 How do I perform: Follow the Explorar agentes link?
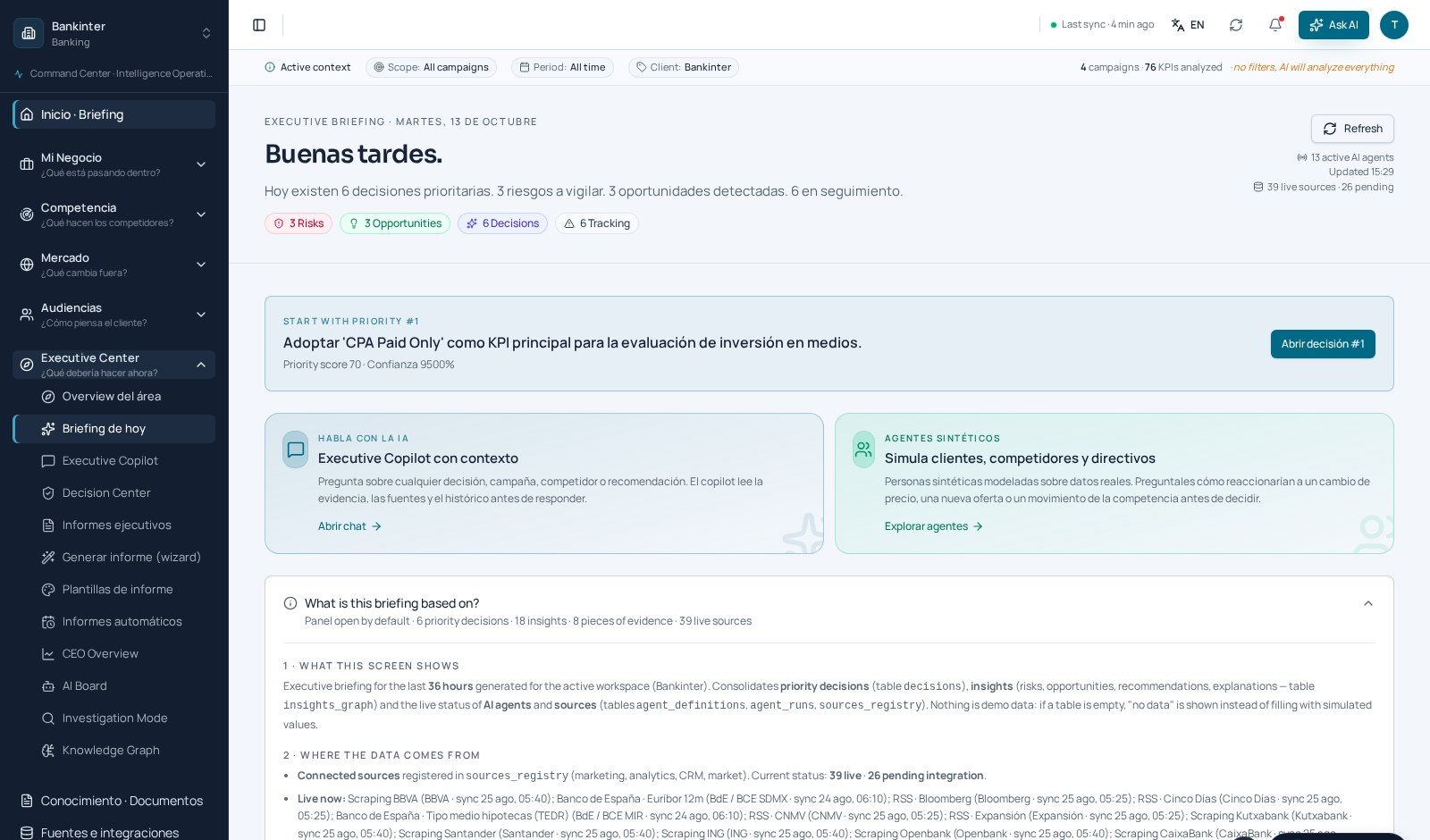point(934,526)
